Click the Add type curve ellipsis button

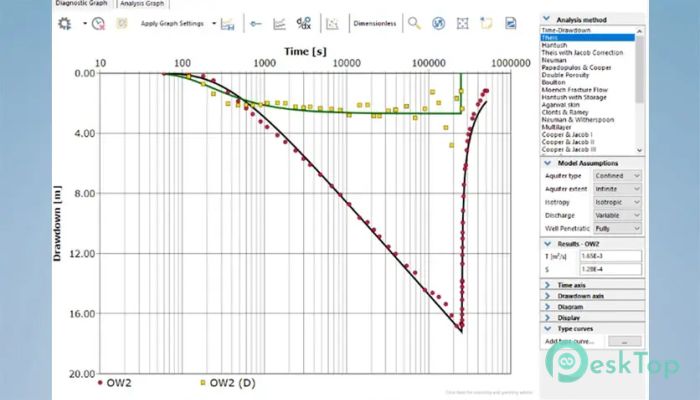[x=625, y=342]
